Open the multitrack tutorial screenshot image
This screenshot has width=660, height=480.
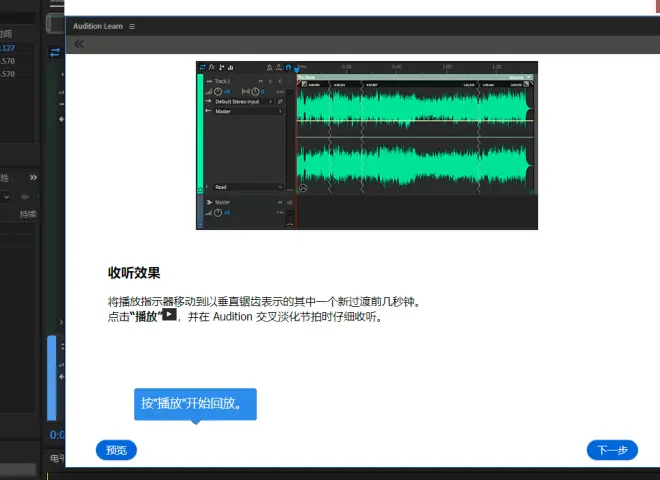click(367, 145)
